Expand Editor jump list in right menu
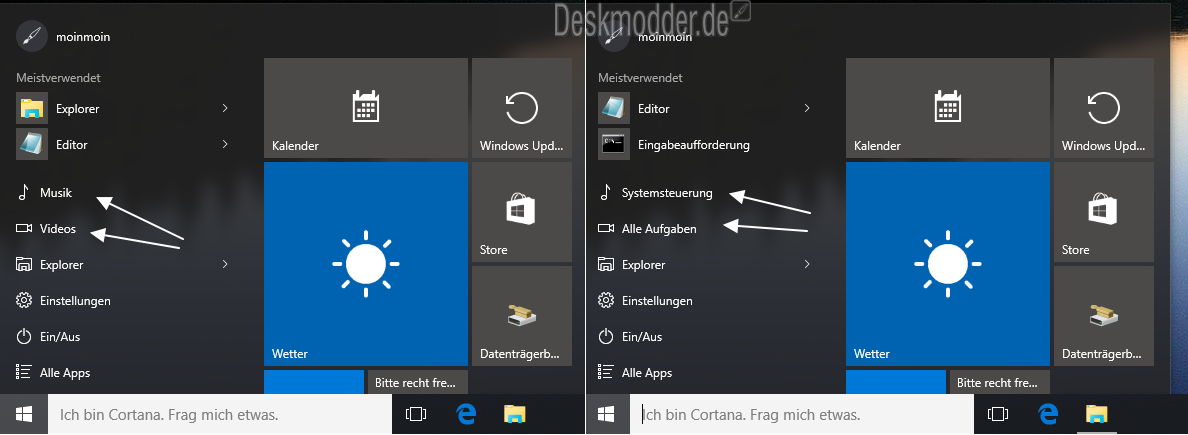Image resolution: width=1188 pixels, height=435 pixels. tap(807, 108)
